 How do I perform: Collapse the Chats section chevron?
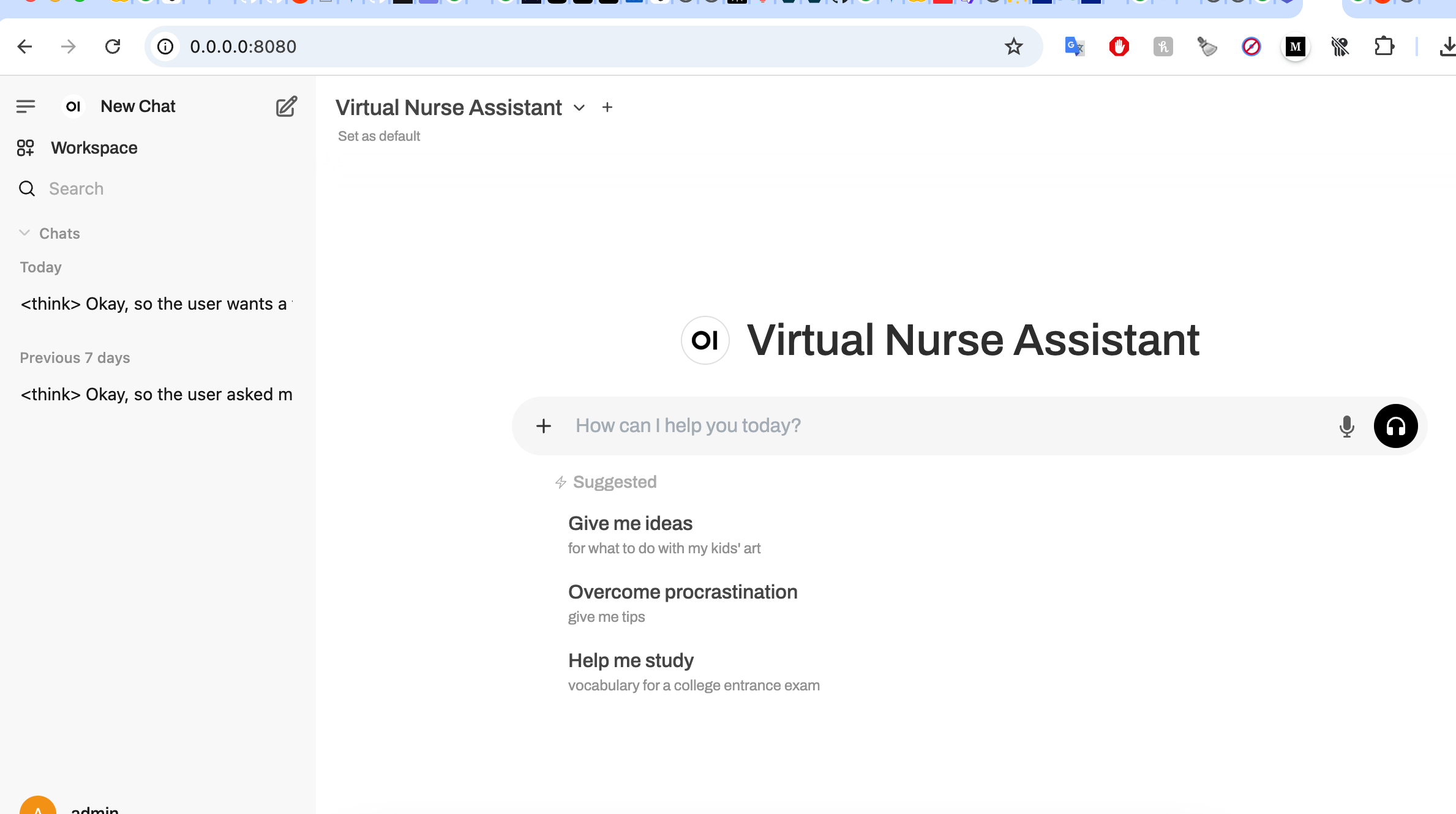click(x=24, y=233)
